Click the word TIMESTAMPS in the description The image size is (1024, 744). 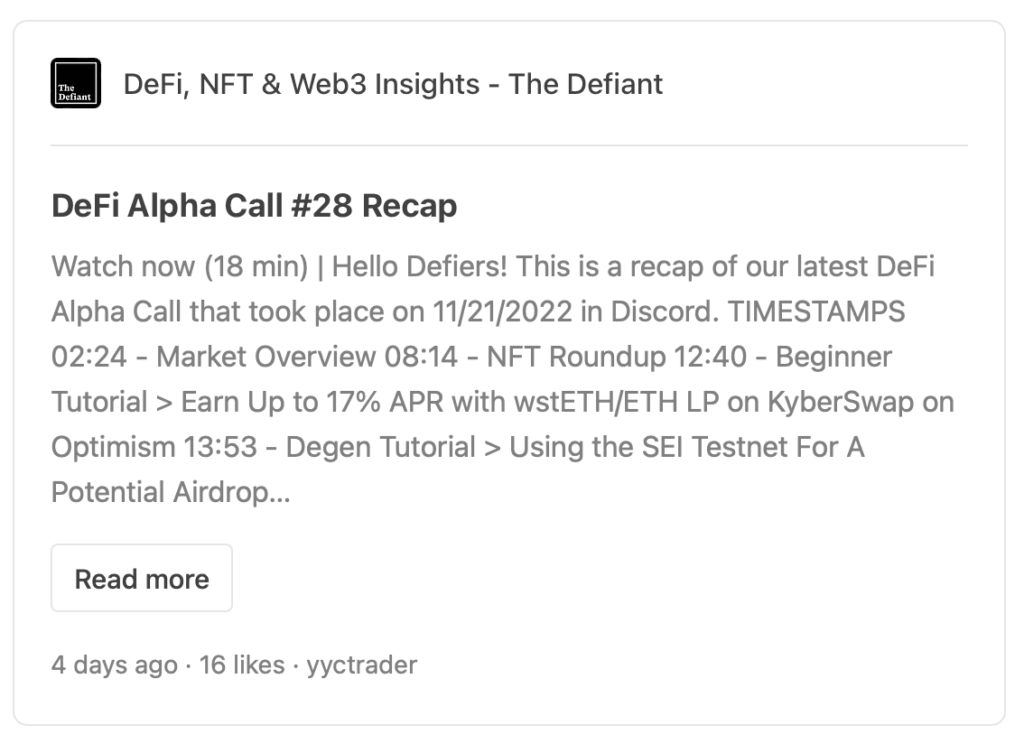tap(816, 312)
